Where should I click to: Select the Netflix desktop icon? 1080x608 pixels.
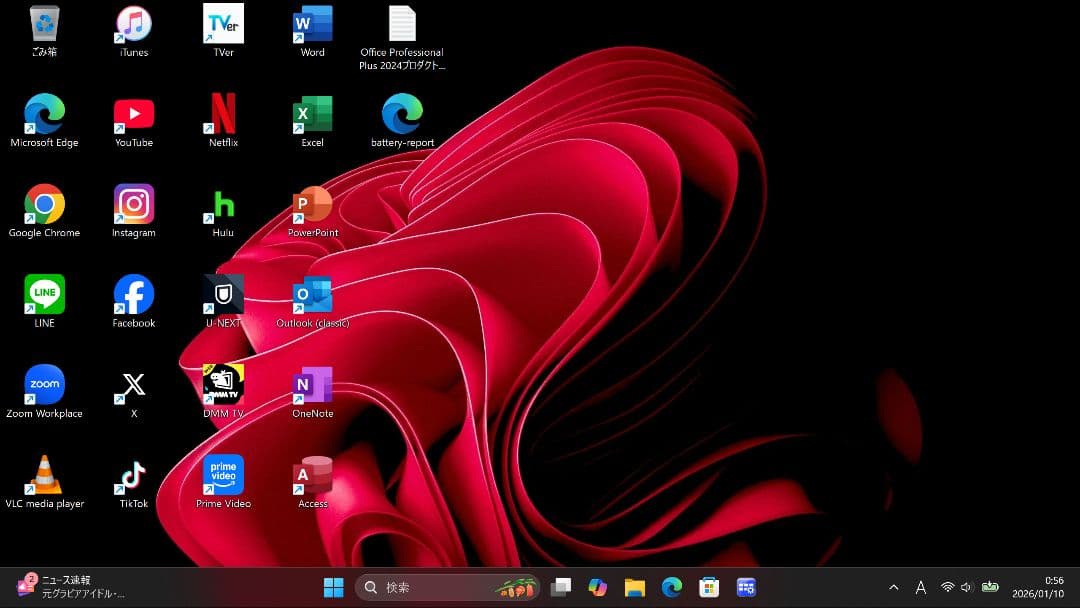[223, 114]
